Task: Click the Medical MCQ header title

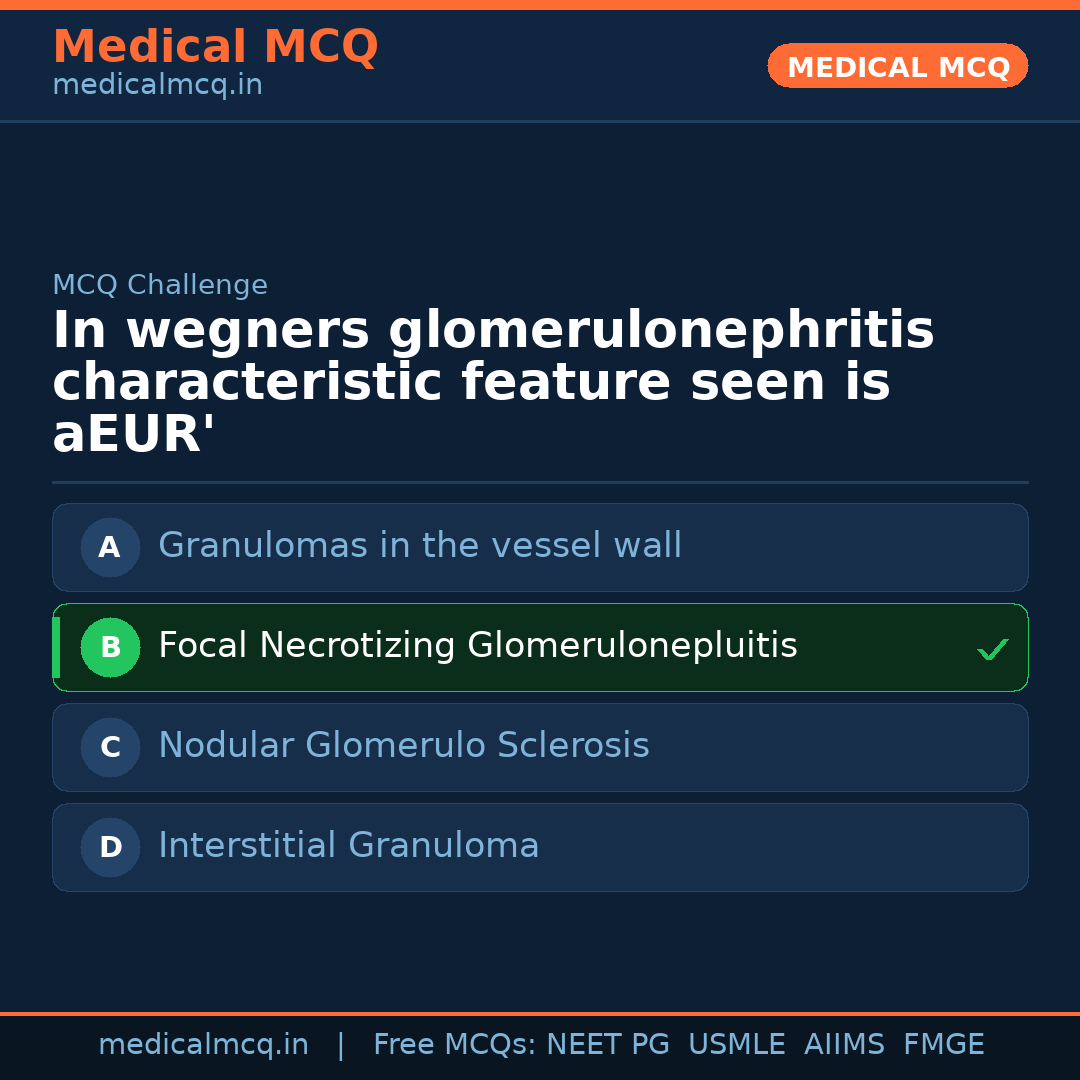Action: point(215,47)
